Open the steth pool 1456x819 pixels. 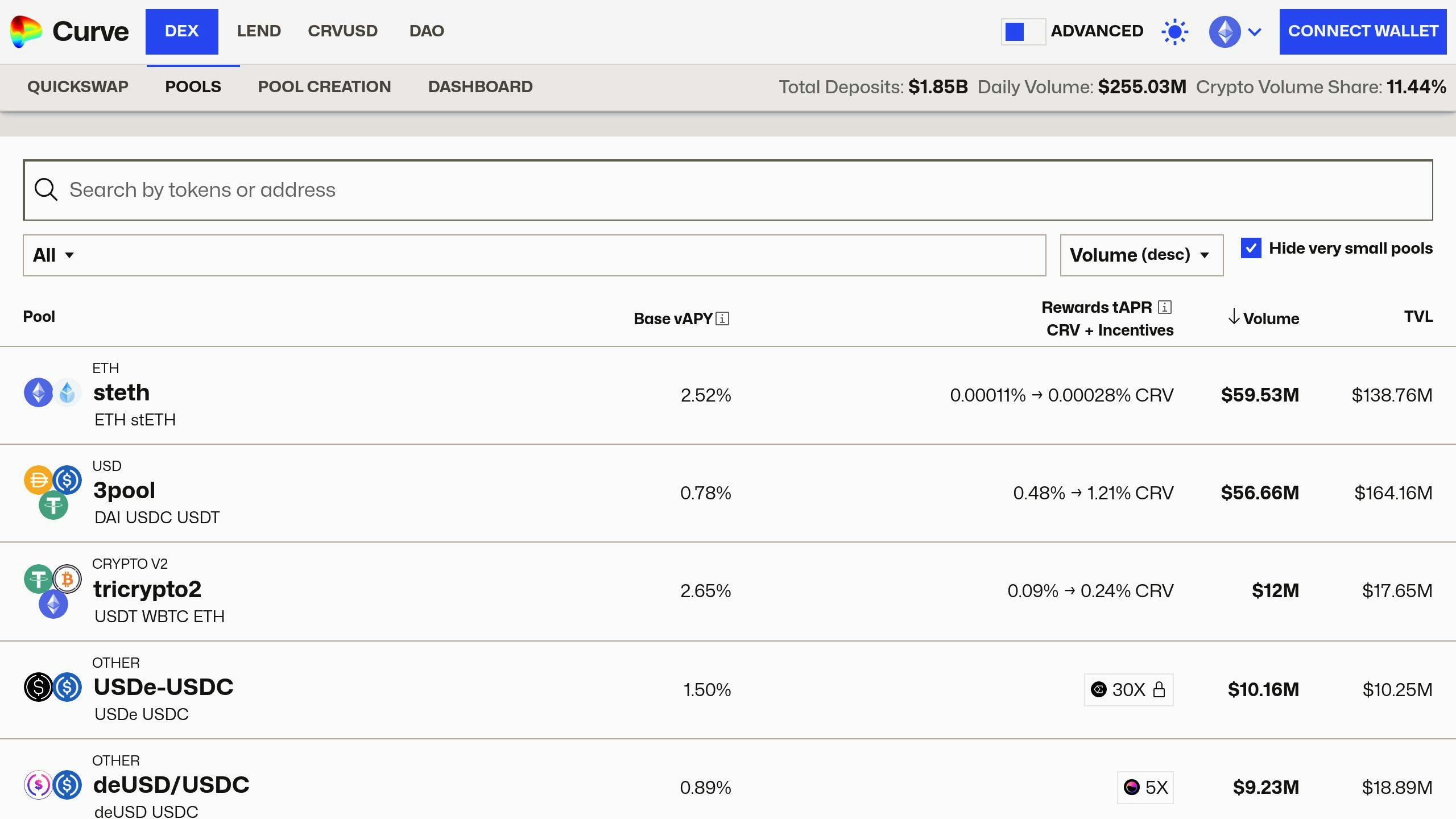coord(728,395)
